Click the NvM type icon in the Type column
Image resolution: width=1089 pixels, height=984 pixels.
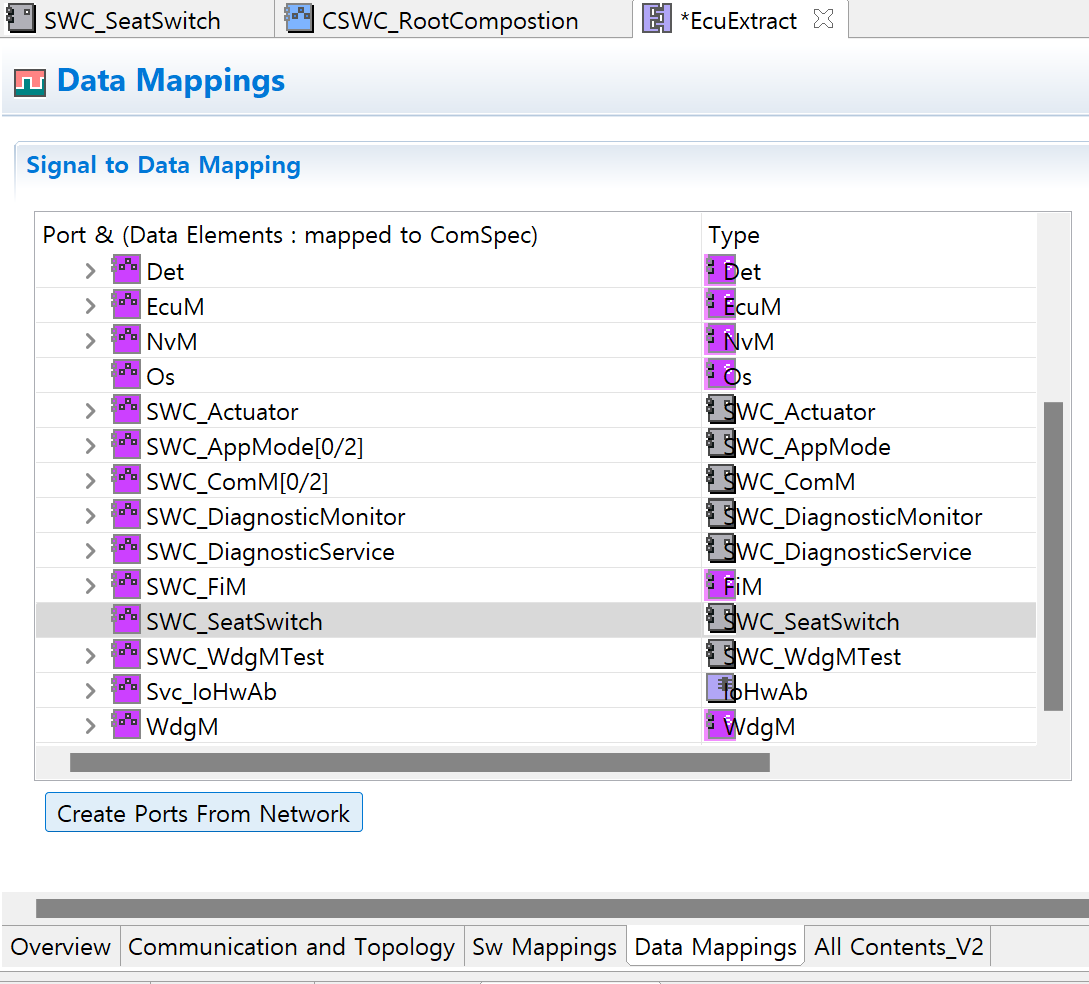click(720, 340)
